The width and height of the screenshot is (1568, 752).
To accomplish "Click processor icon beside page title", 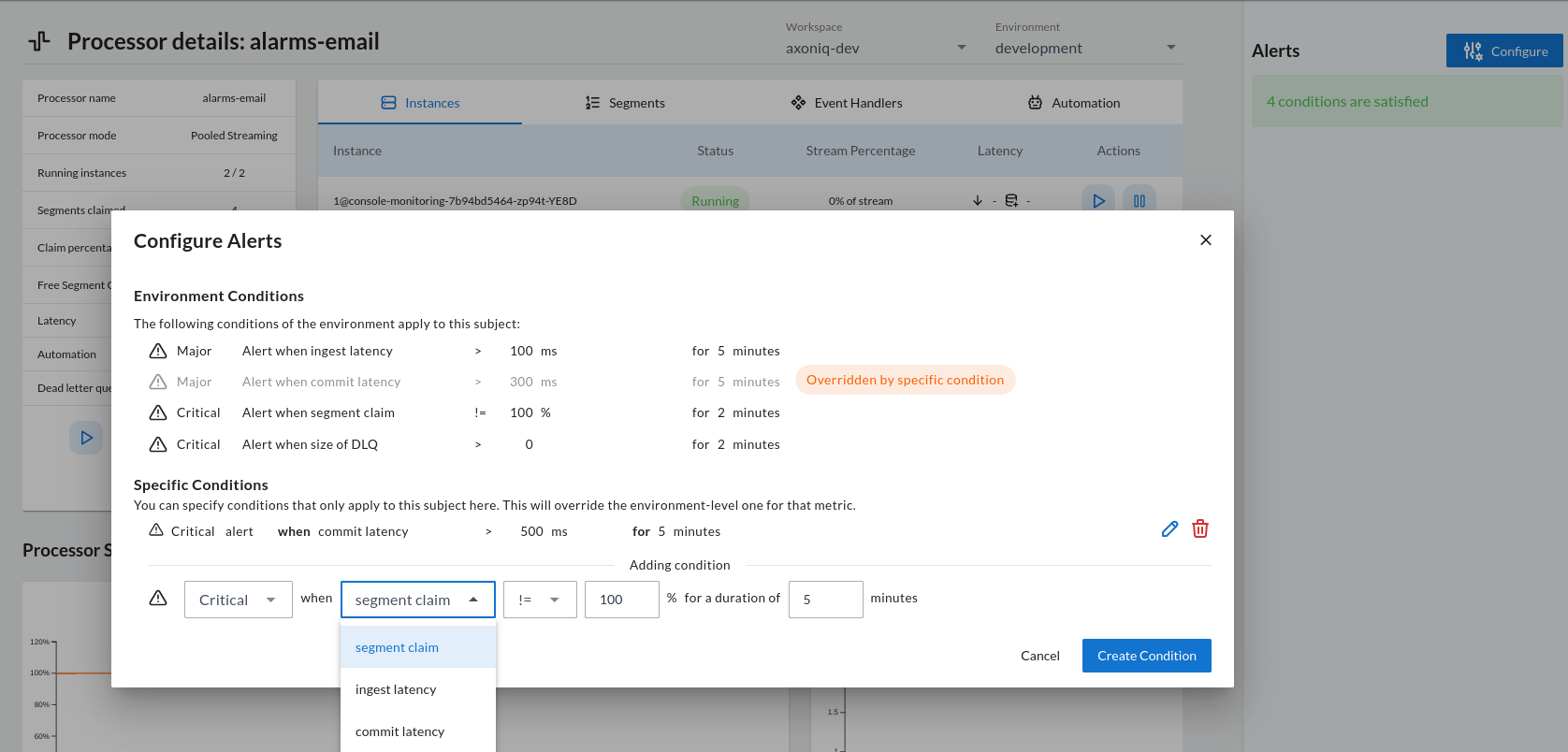I will [39, 41].
